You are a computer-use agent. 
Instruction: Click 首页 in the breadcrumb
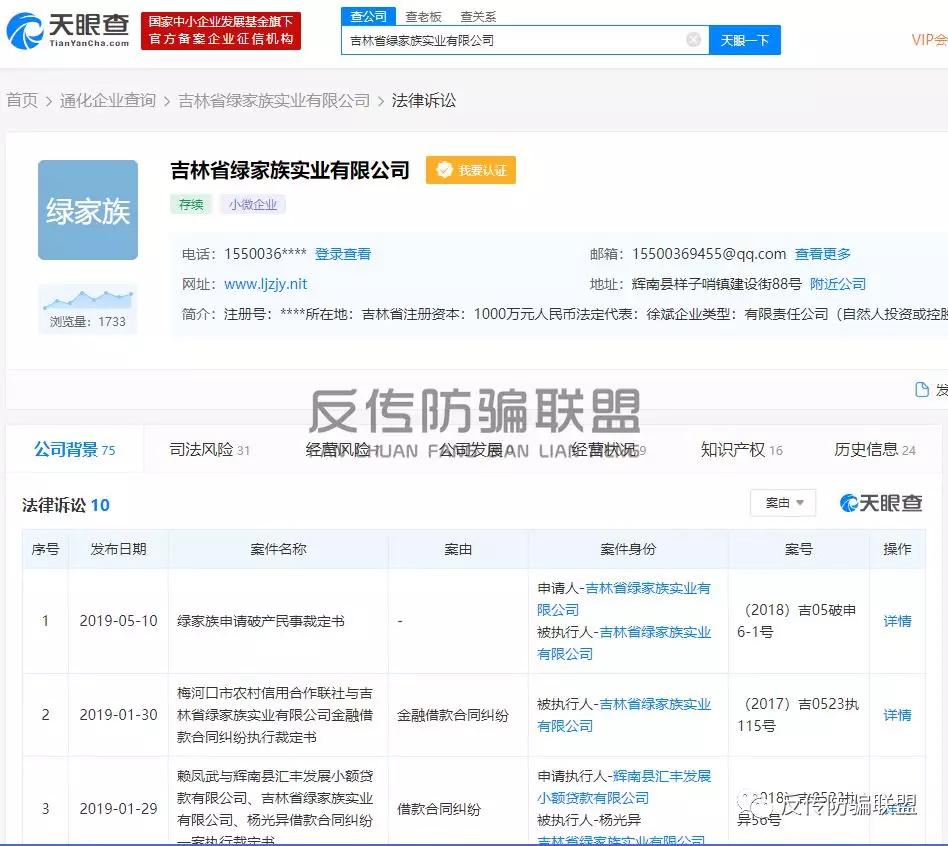[x=22, y=101]
